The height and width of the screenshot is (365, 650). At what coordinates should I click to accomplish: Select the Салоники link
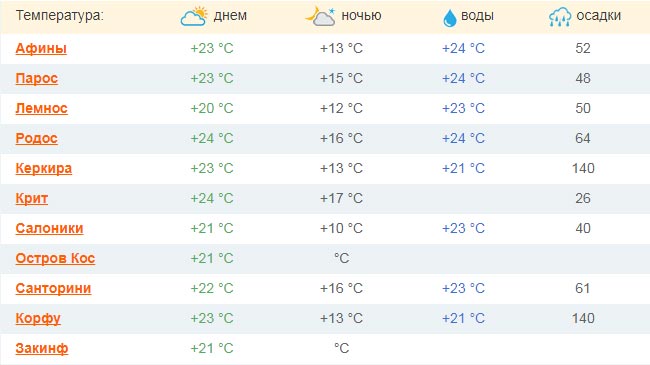49,228
